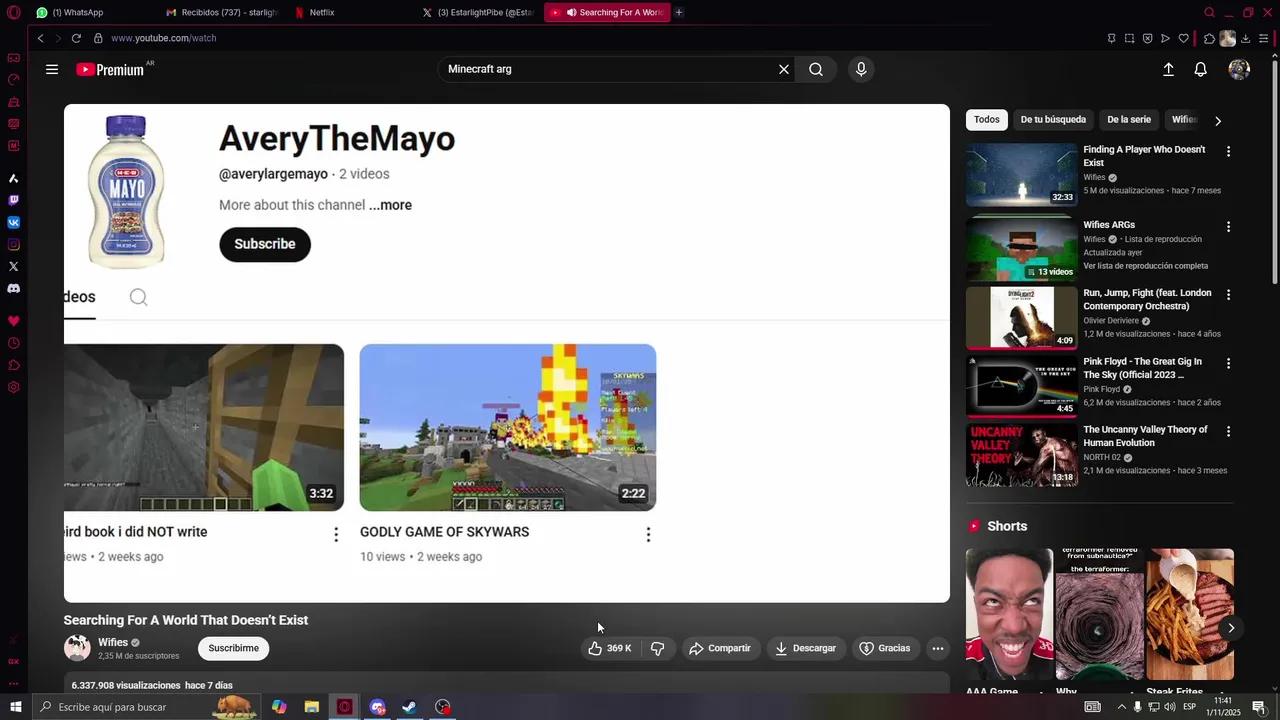Screen dimensions: 1280x720
Task: Show next Shorts with arrow
Action: coord(1231,628)
